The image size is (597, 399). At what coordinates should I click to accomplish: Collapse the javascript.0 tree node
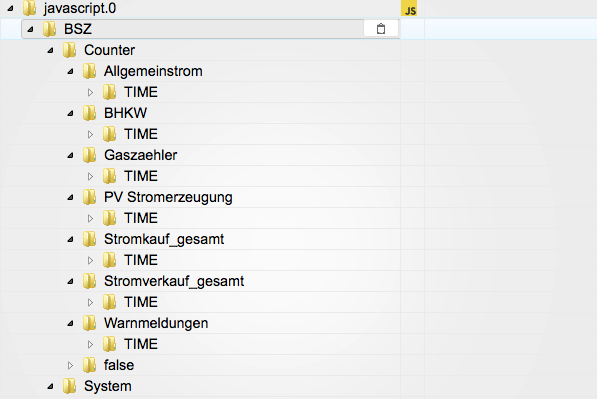10,8
